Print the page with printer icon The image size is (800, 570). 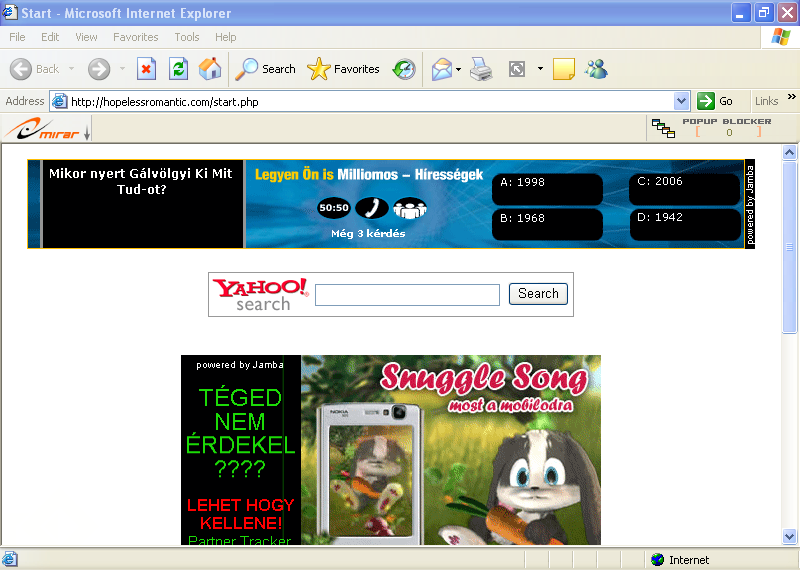[481, 69]
